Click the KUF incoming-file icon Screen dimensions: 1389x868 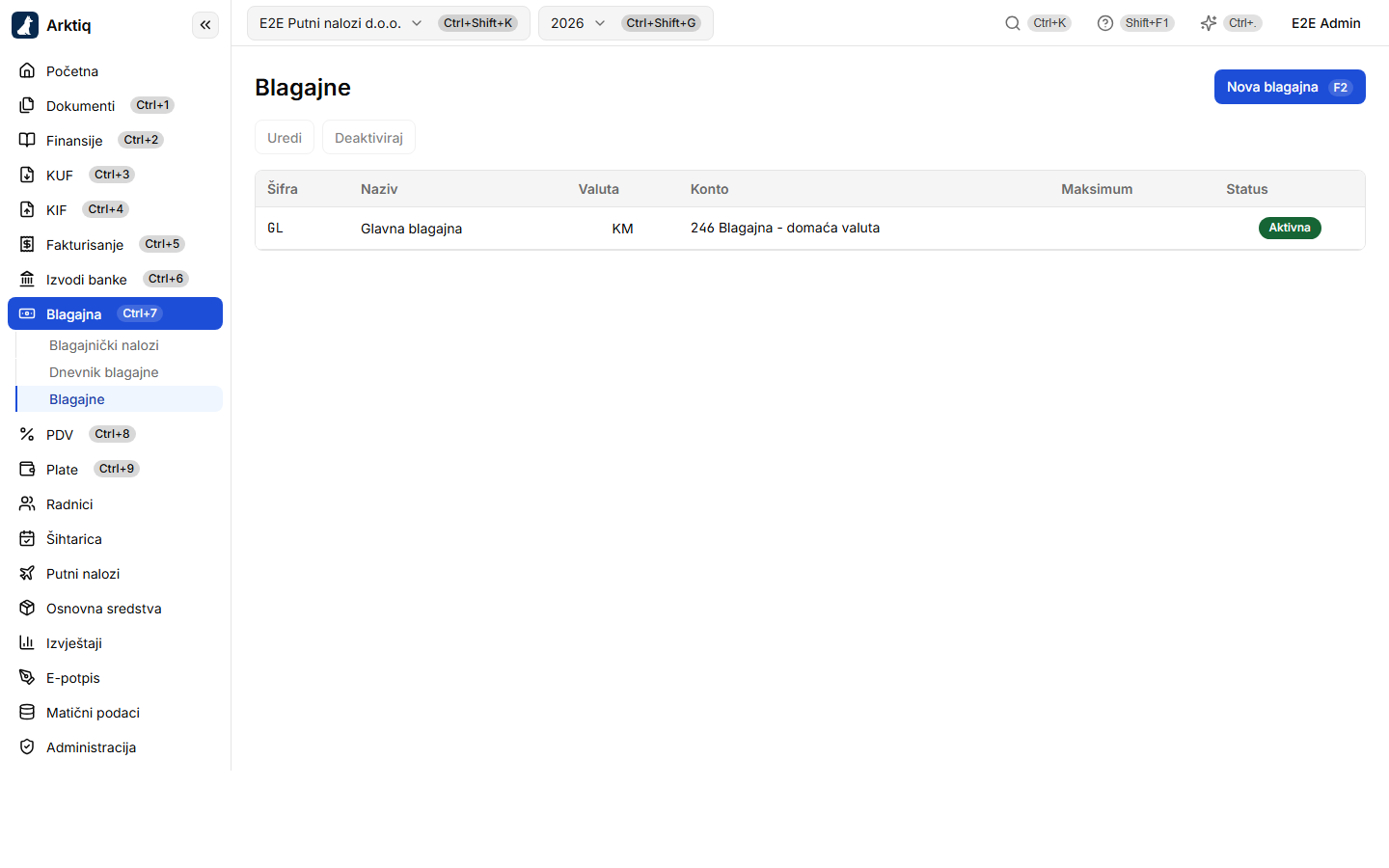pos(27,175)
